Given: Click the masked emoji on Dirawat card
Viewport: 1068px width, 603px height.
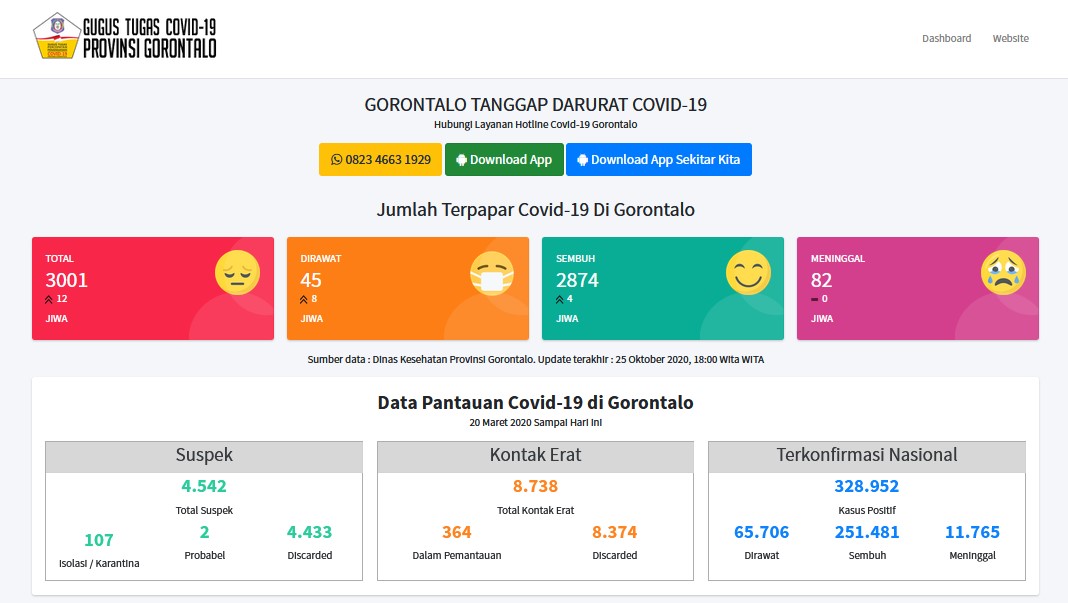Looking at the screenshot, I should pyautogui.click(x=492, y=273).
